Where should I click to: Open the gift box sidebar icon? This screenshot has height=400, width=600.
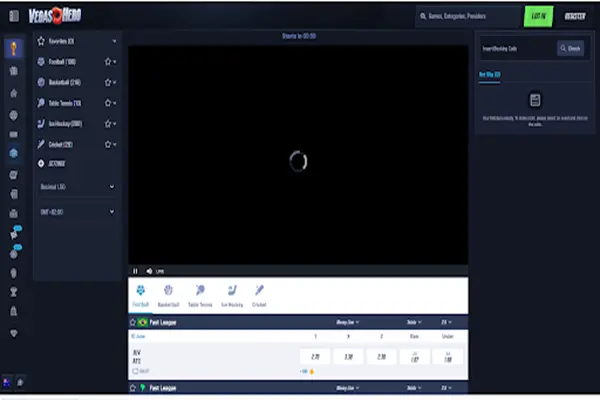tap(14, 71)
